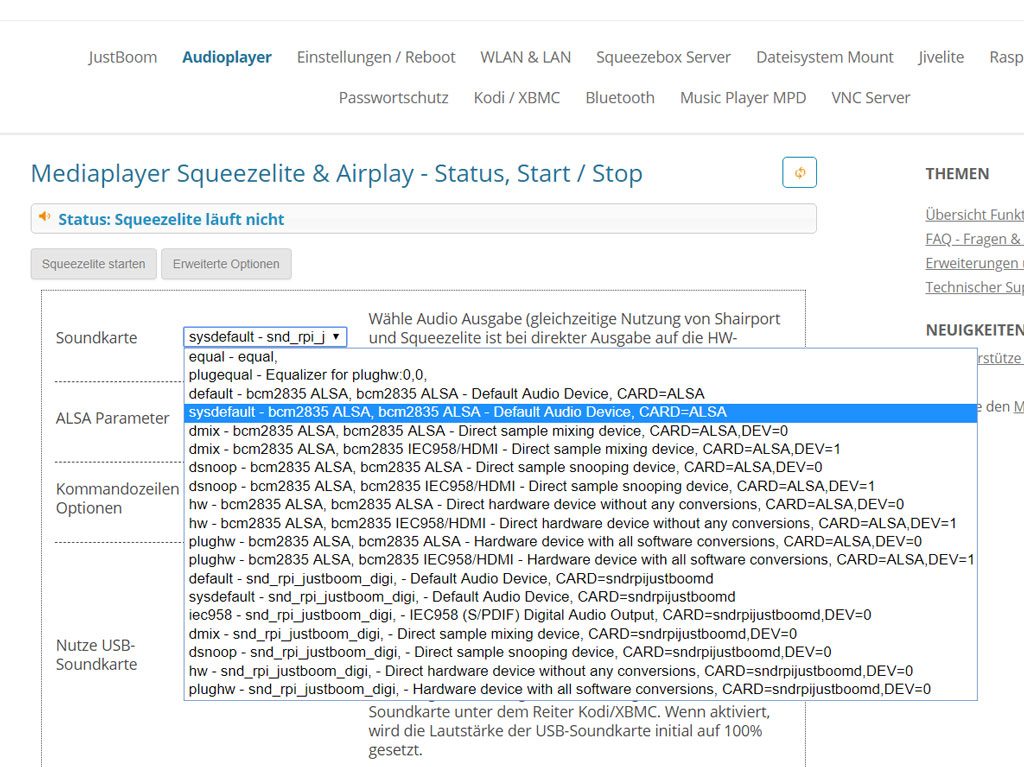The height and width of the screenshot is (767, 1024).
Task: Open Einstellungen / Reboot page
Action: [x=376, y=57]
